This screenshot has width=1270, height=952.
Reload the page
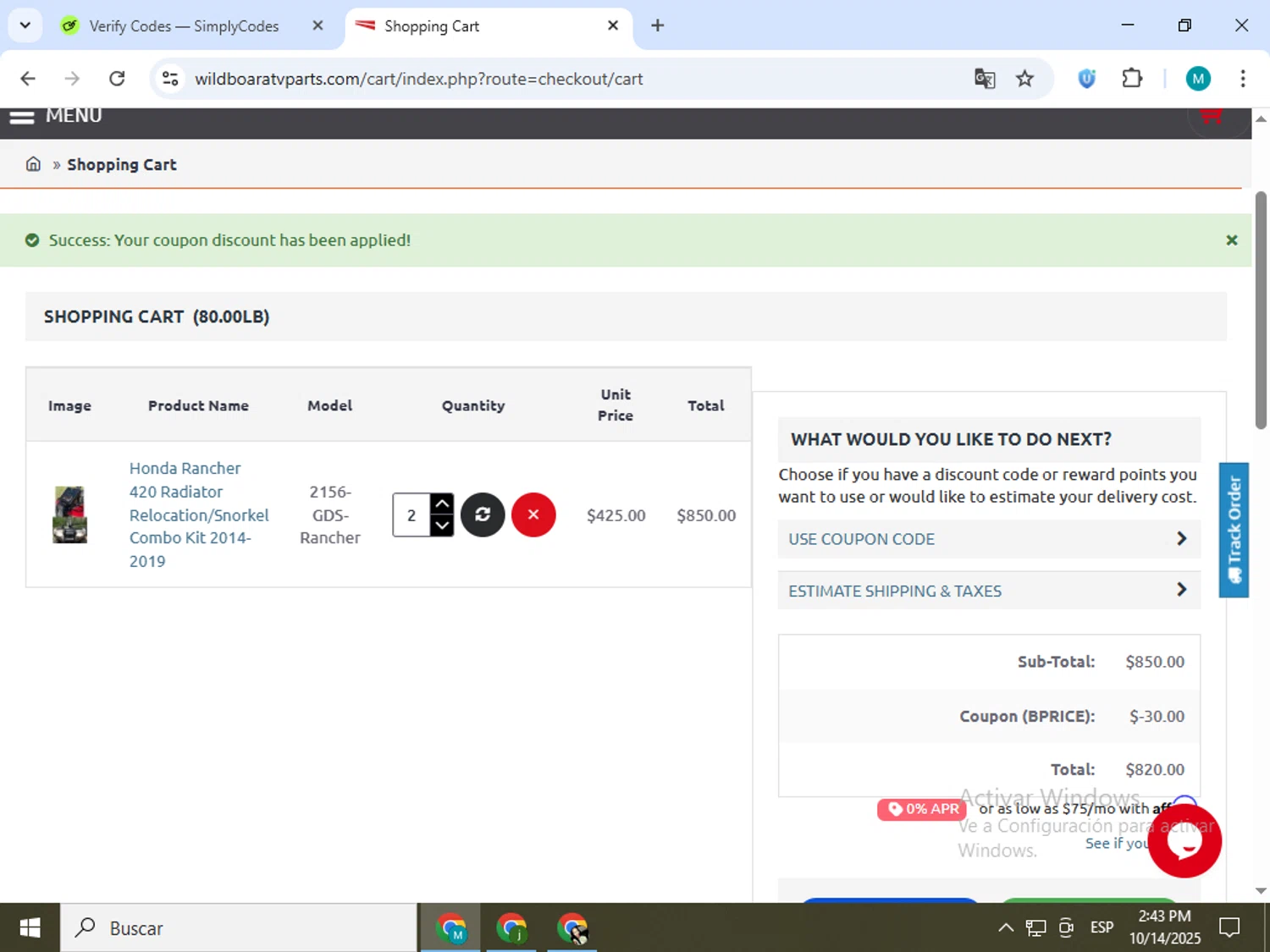(x=117, y=79)
